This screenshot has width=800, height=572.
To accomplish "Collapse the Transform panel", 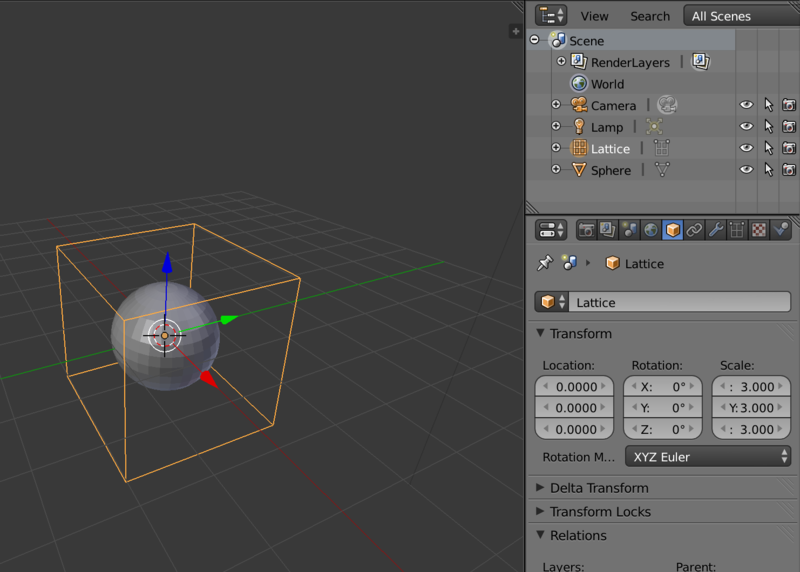I will 540,333.
